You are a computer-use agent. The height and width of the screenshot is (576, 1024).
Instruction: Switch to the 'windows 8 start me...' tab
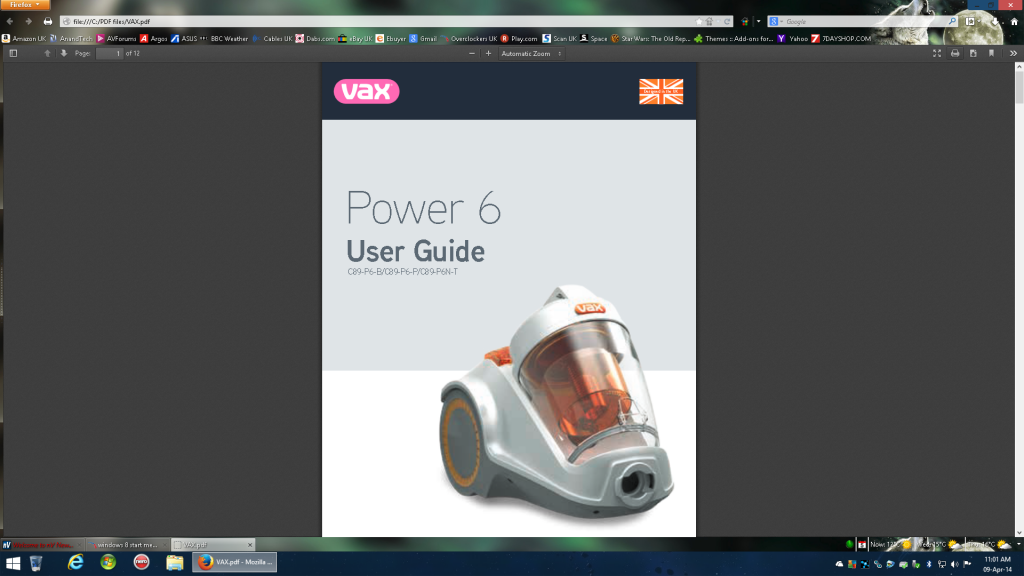click(127, 545)
